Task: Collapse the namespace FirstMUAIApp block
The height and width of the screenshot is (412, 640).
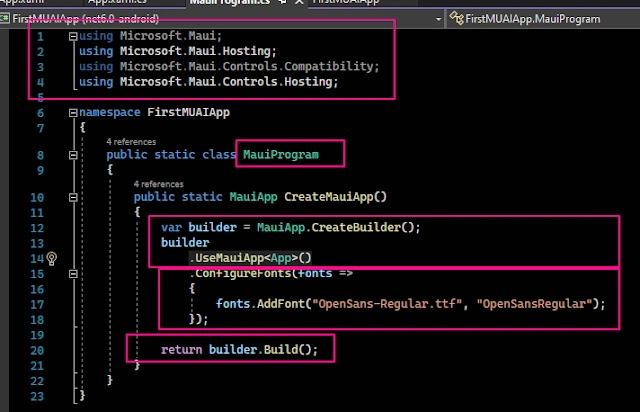Action: pyautogui.click(x=73, y=113)
